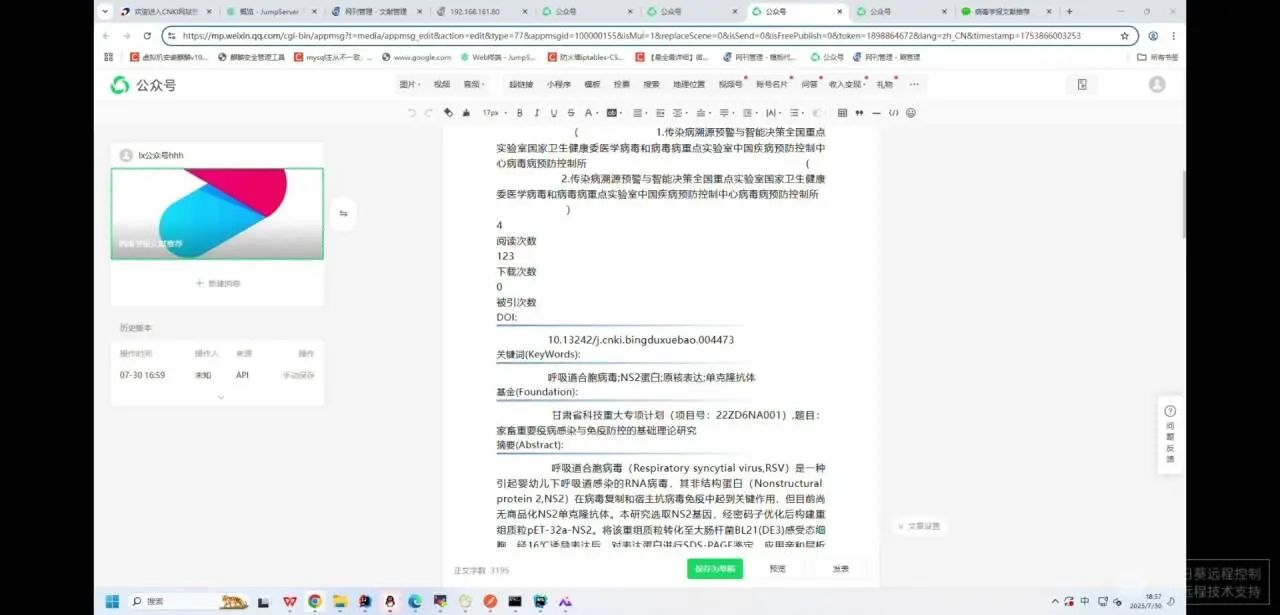Open the user avatar at top right
This screenshot has height=615, width=1280.
pyautogui.click(x=1157, y=85)
